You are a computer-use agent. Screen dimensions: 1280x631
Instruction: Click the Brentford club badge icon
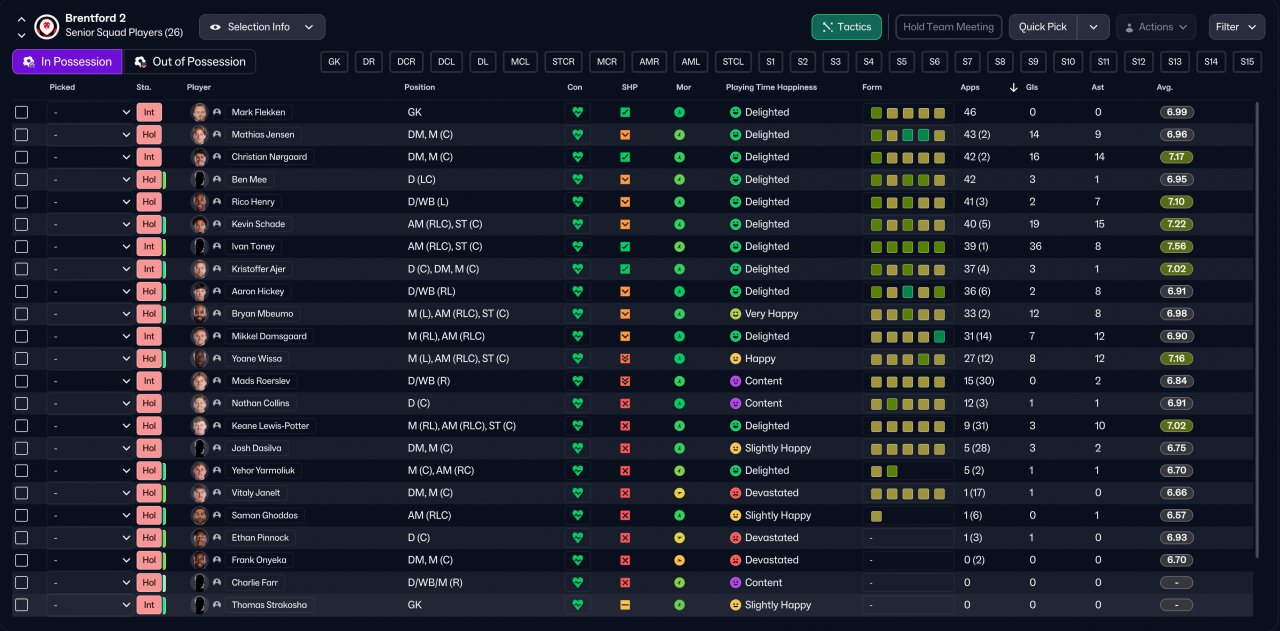point(46,27)
